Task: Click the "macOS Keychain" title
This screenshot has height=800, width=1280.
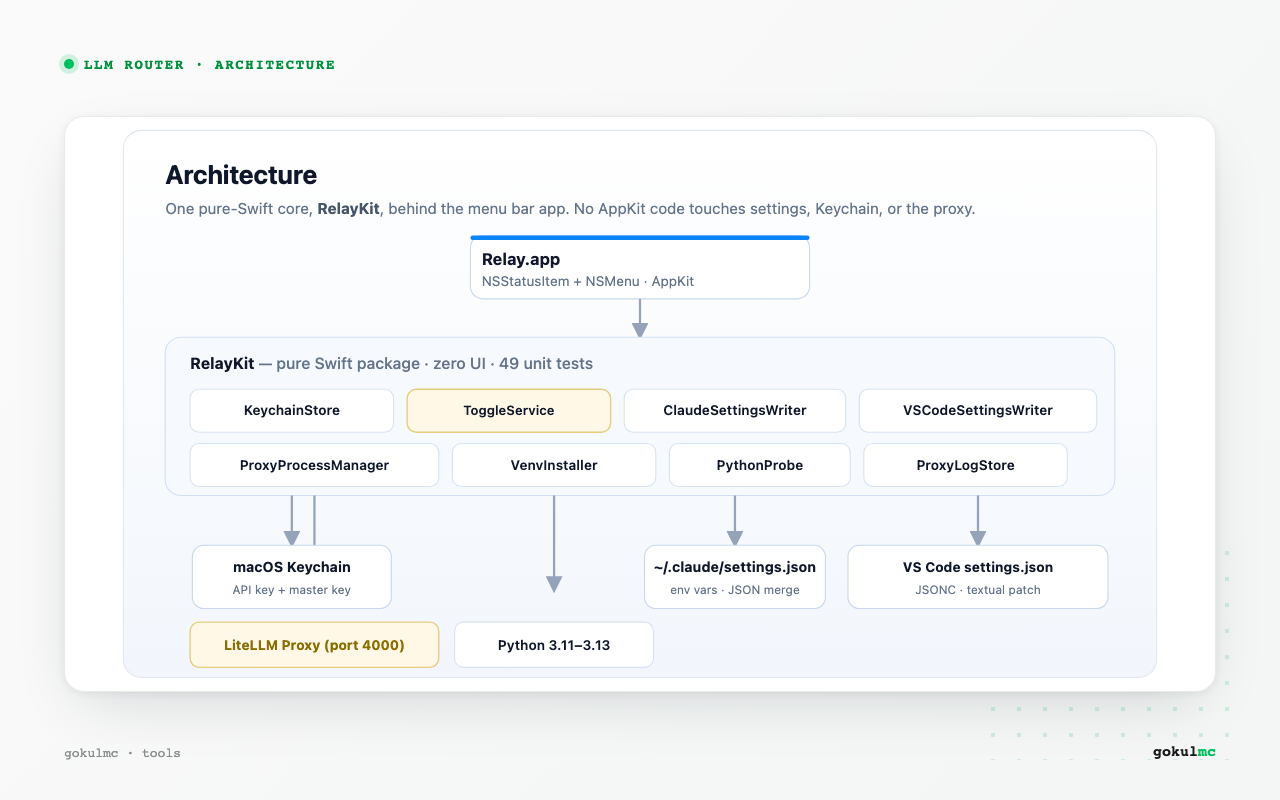Action: 292,567
